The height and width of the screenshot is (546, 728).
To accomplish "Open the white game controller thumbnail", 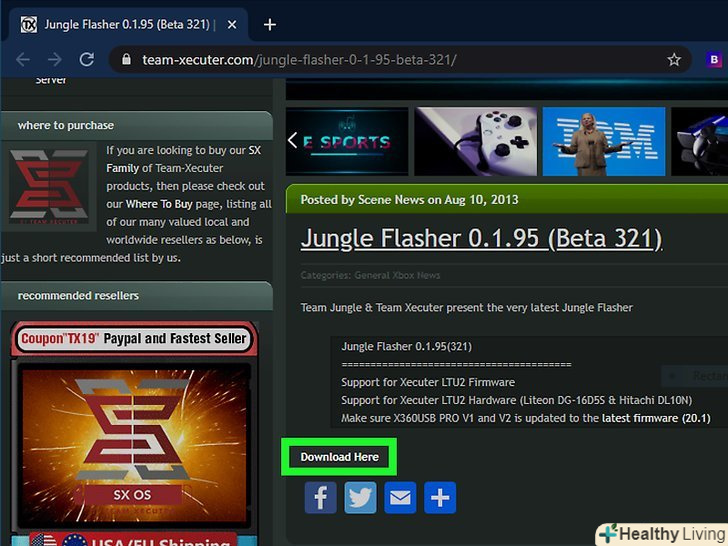I will (x=475, y=142).
